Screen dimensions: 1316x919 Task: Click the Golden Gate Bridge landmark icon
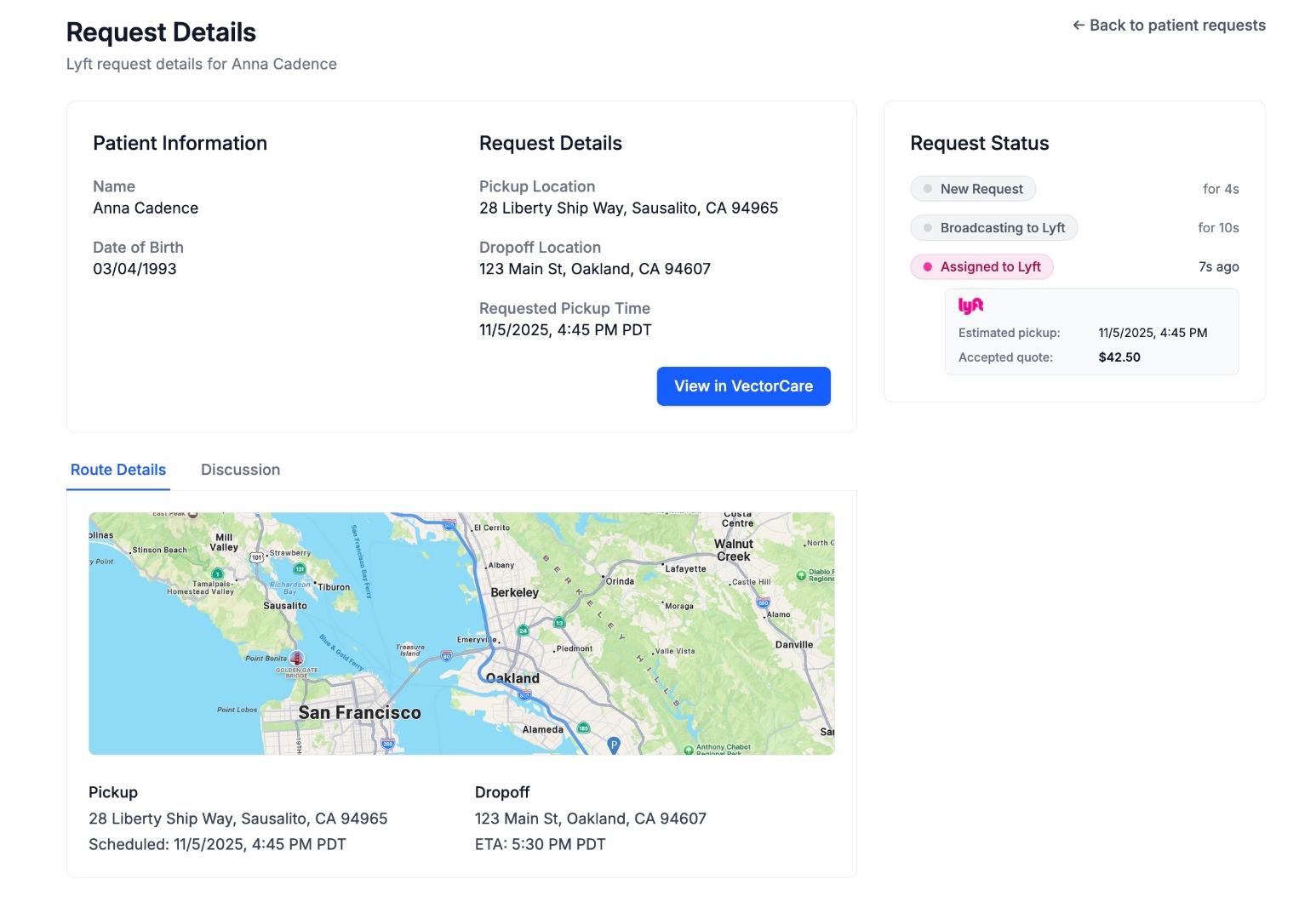[296, 658]
